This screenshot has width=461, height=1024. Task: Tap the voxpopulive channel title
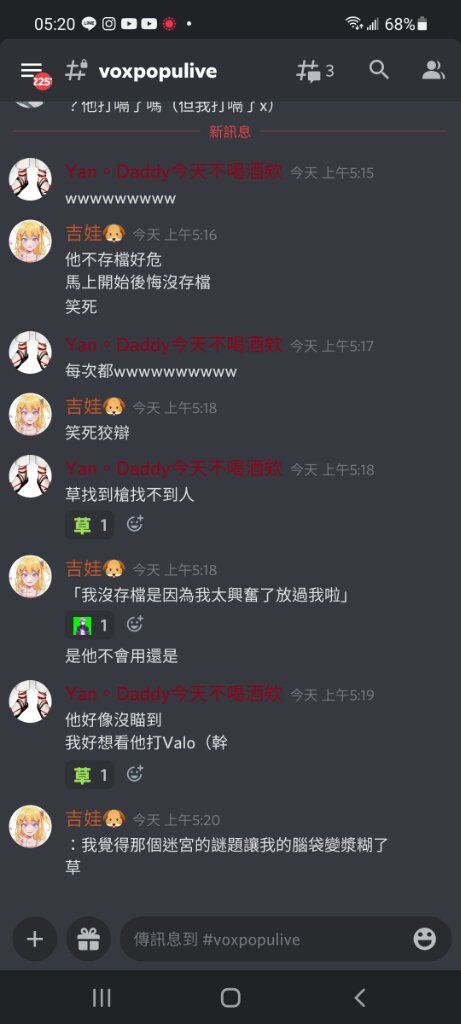[157, 71]
